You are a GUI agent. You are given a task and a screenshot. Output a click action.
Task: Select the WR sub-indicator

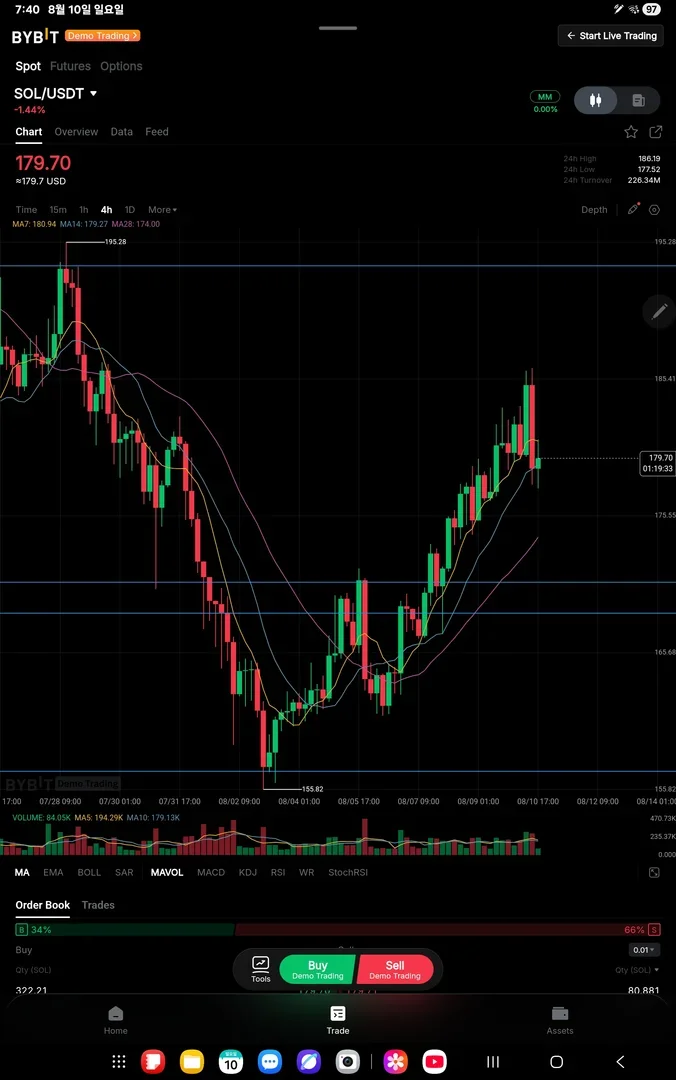click(x=307, y=872)
